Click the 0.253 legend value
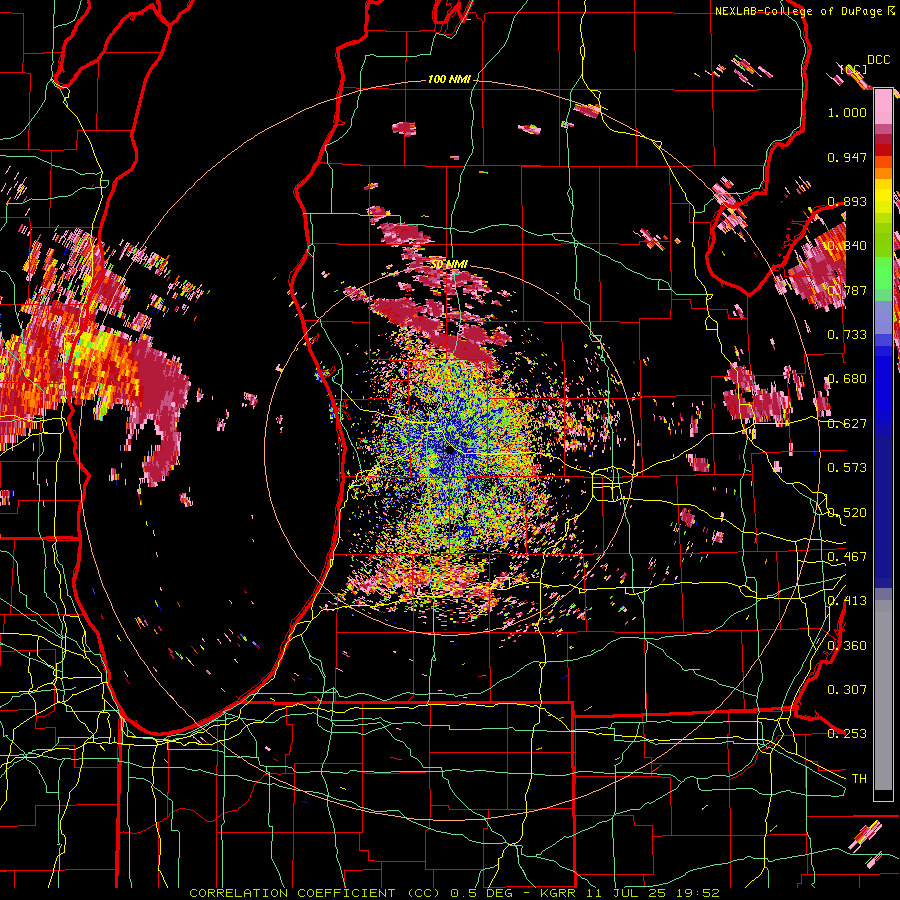 [x=847, y=734]
